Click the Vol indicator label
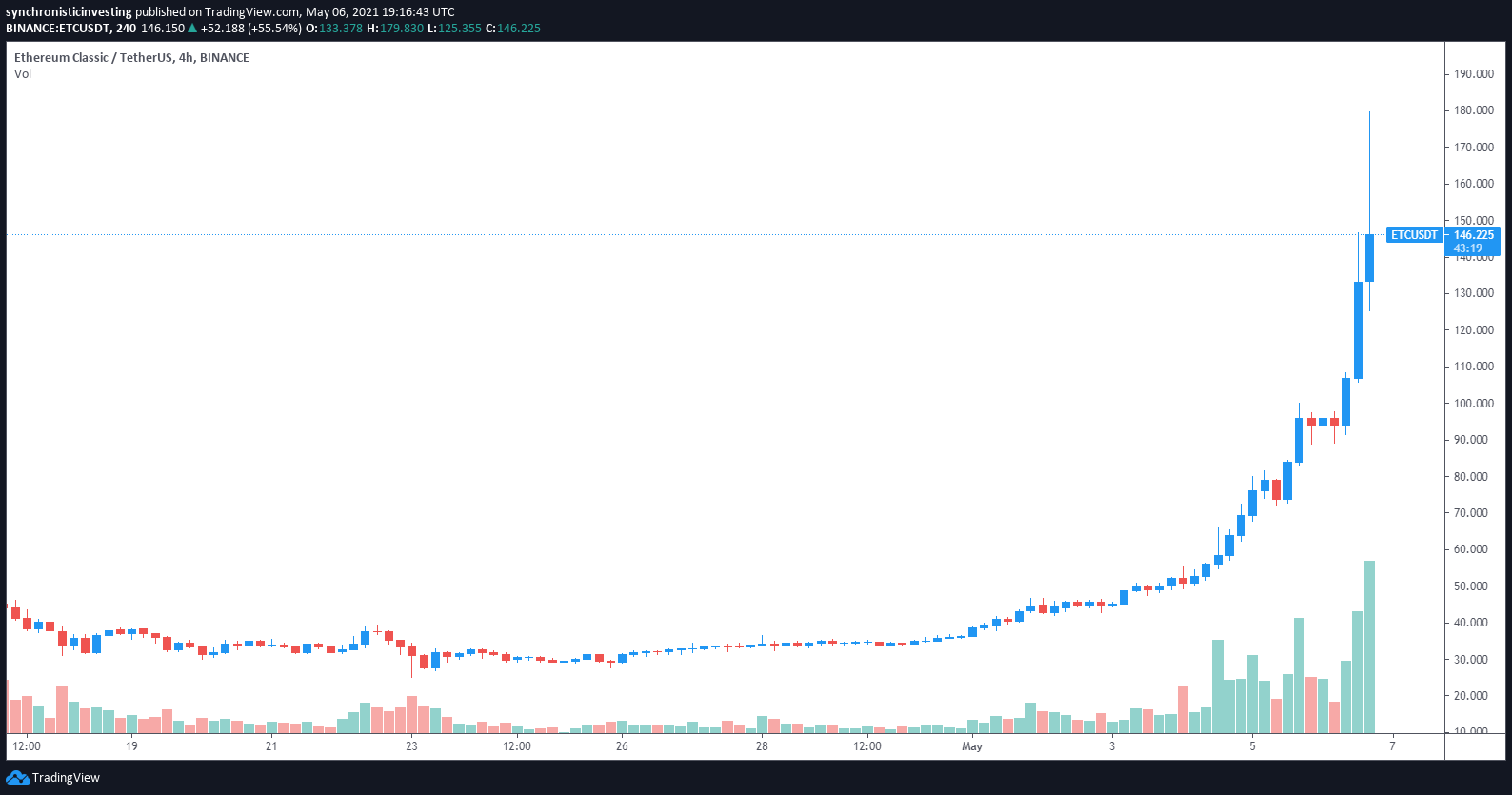 point(23,74)
